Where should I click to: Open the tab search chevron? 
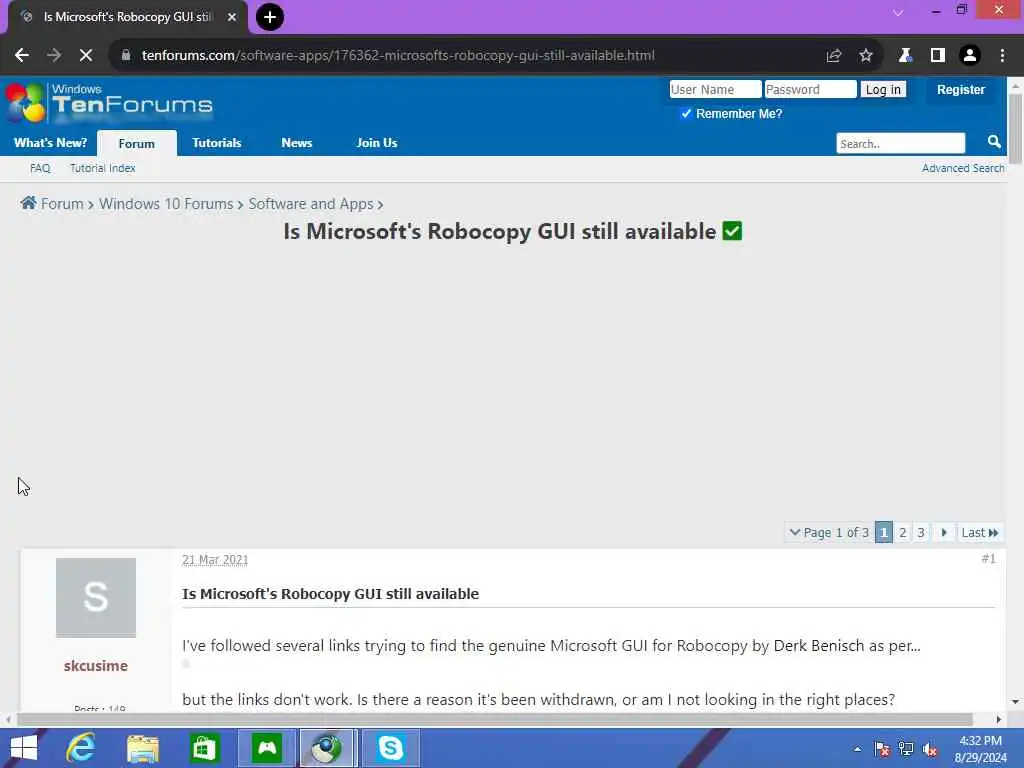(898, 12)
